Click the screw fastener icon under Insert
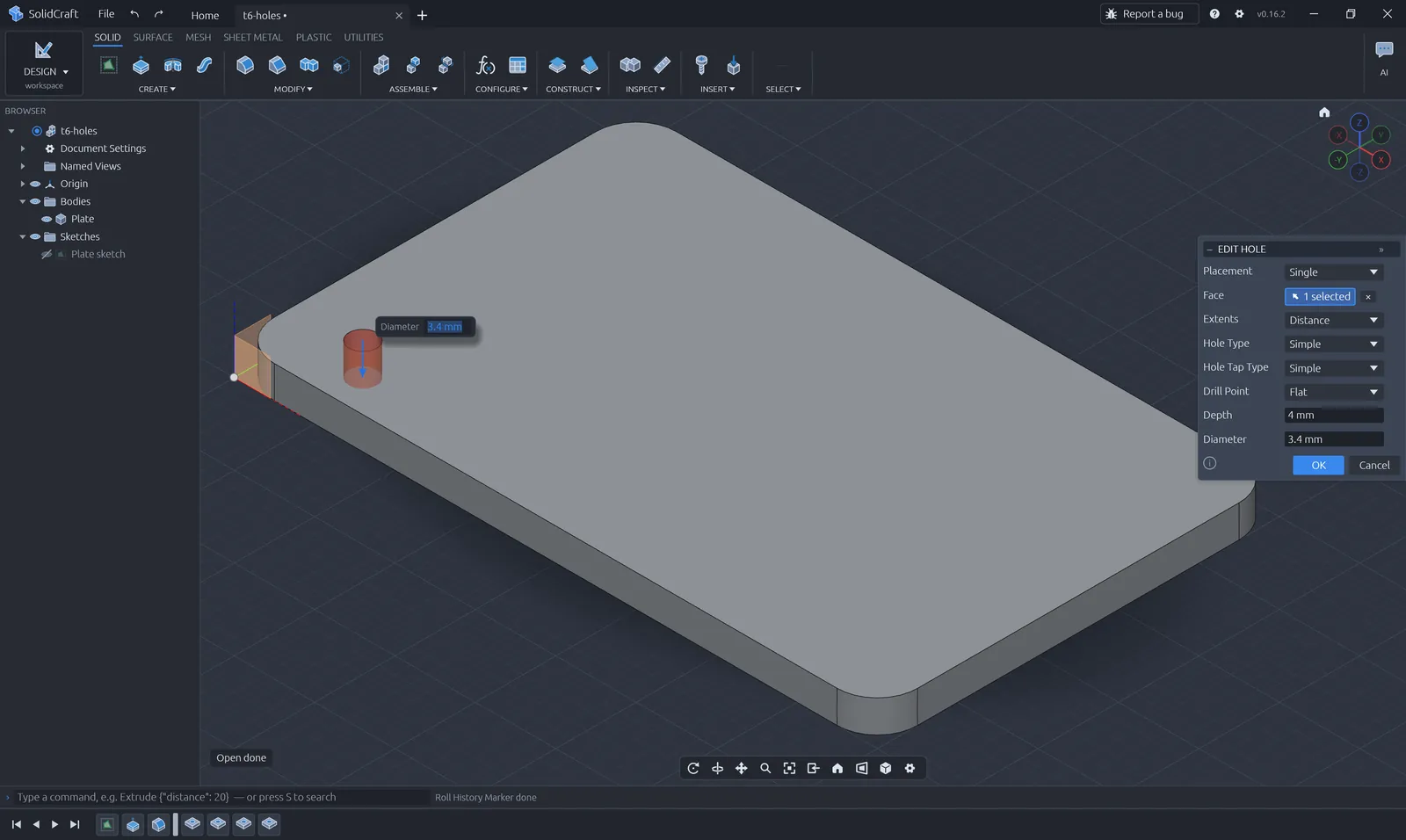Screen dimensions: 1406x840 (701, 65)
